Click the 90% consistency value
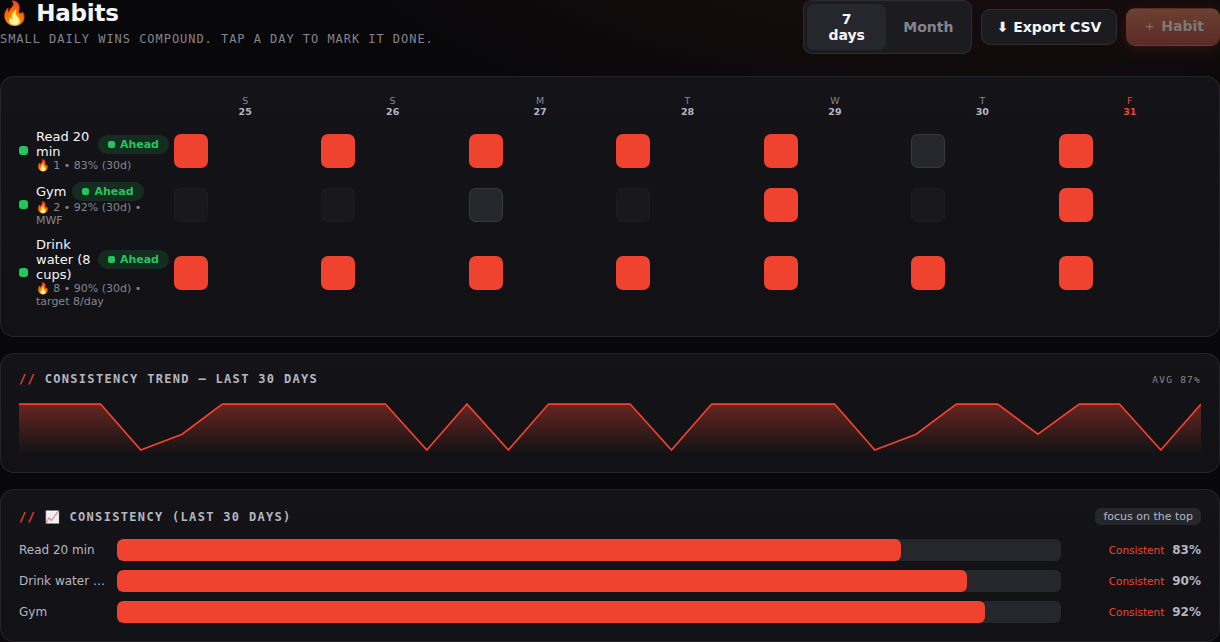 coord(1187,581)
